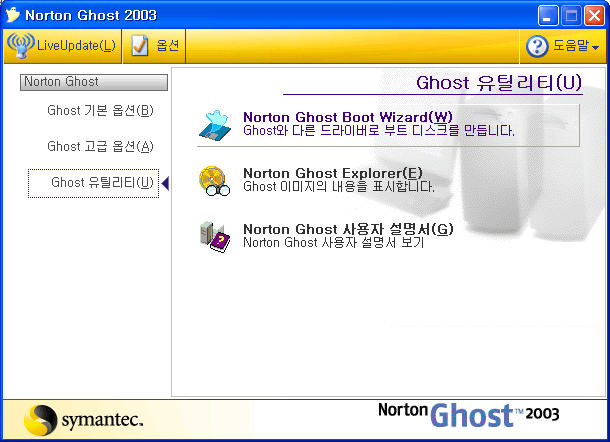Click the 옵션 checklist icon in toolbar
This screenshot has width=610, height=442.
point(140,45)
